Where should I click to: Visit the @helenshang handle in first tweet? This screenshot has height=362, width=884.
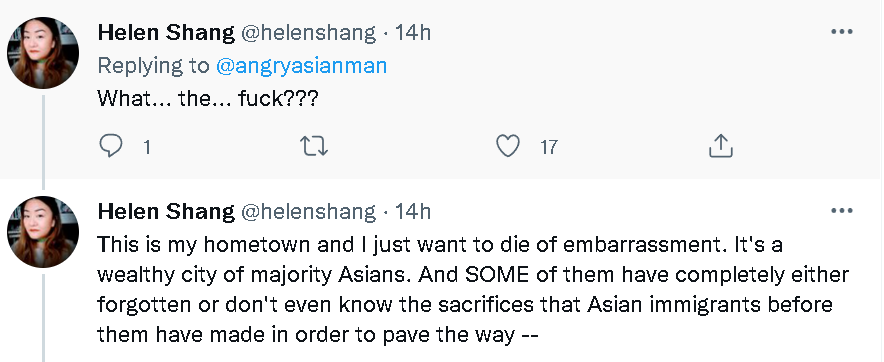tap(308, 33)
